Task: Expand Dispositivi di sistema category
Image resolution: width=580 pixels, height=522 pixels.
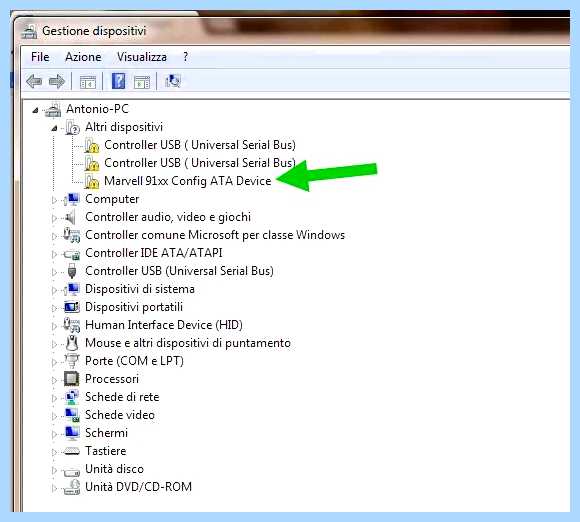Action: point(54,290)
